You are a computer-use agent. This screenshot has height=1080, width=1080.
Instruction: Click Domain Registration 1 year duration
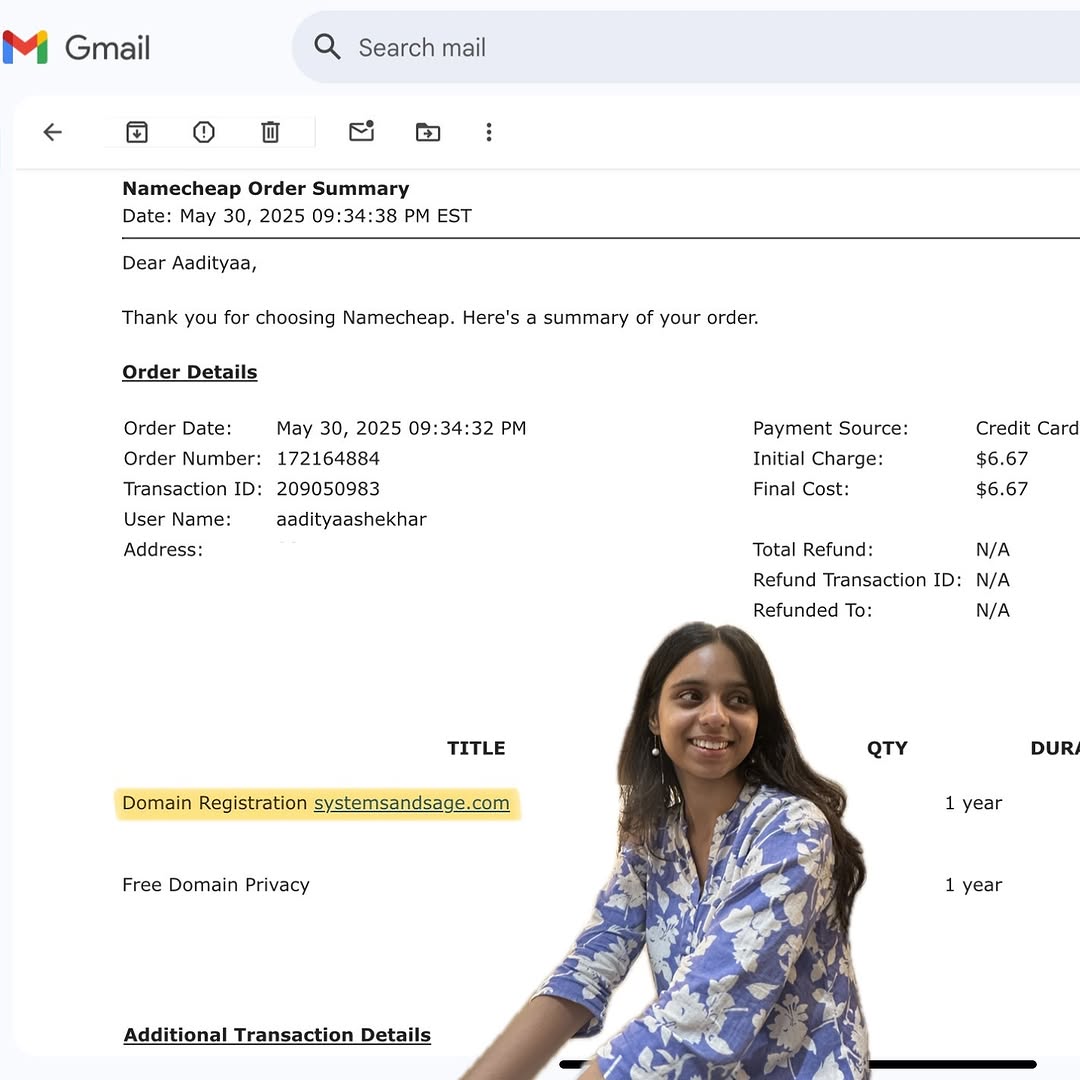[973, 803]
